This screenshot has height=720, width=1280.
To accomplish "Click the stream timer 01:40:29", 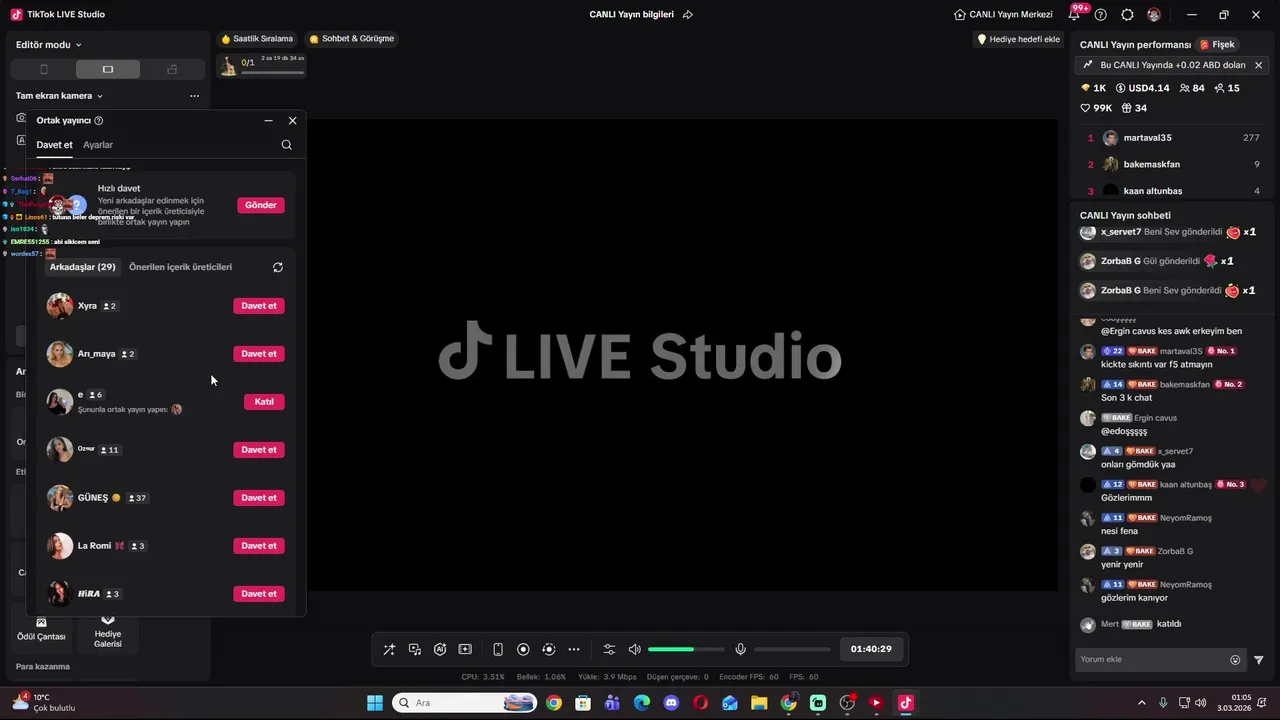I will (x=871, y=649).
